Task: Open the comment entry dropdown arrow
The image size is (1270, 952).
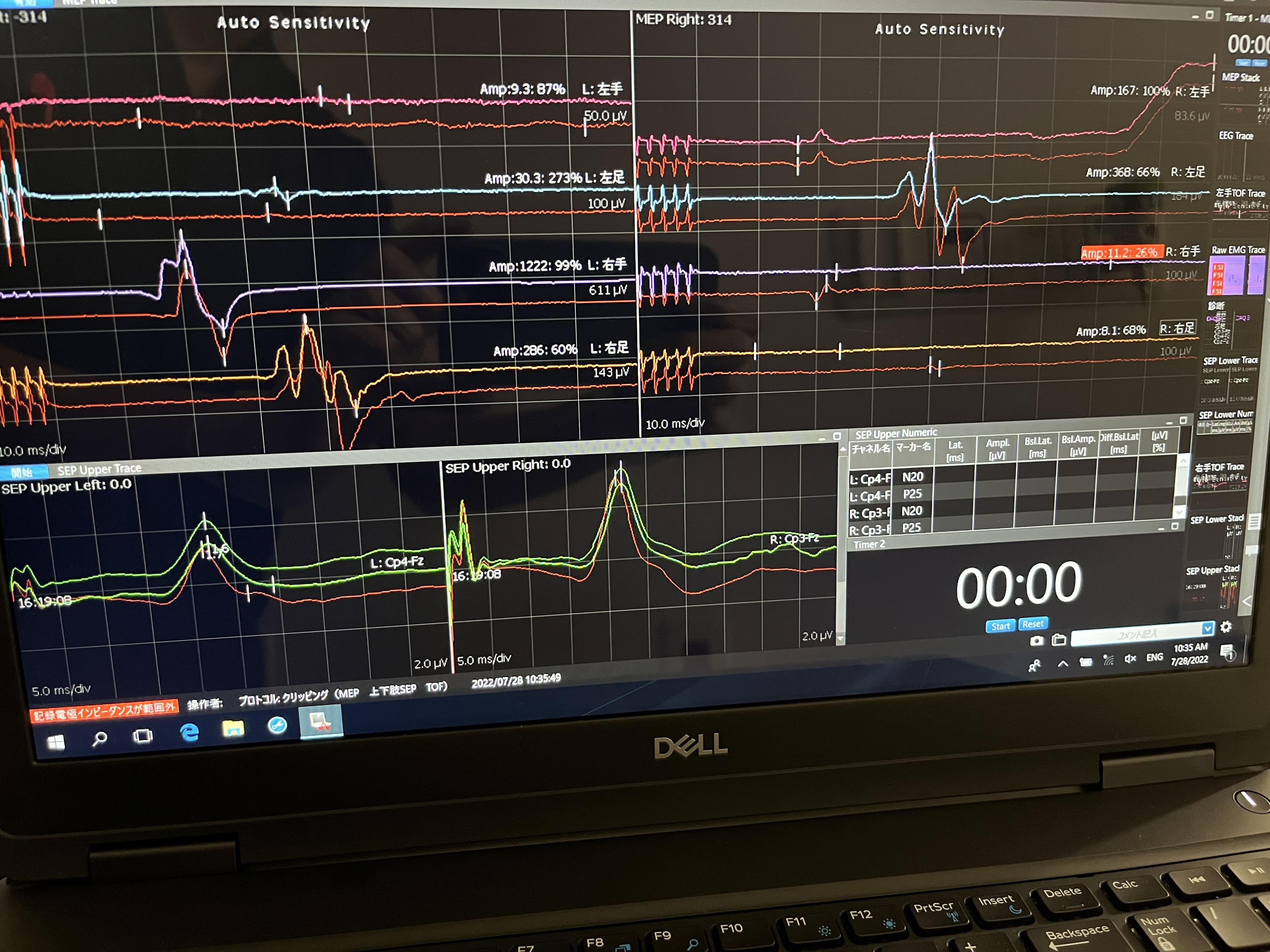Action: point(1208,628)
